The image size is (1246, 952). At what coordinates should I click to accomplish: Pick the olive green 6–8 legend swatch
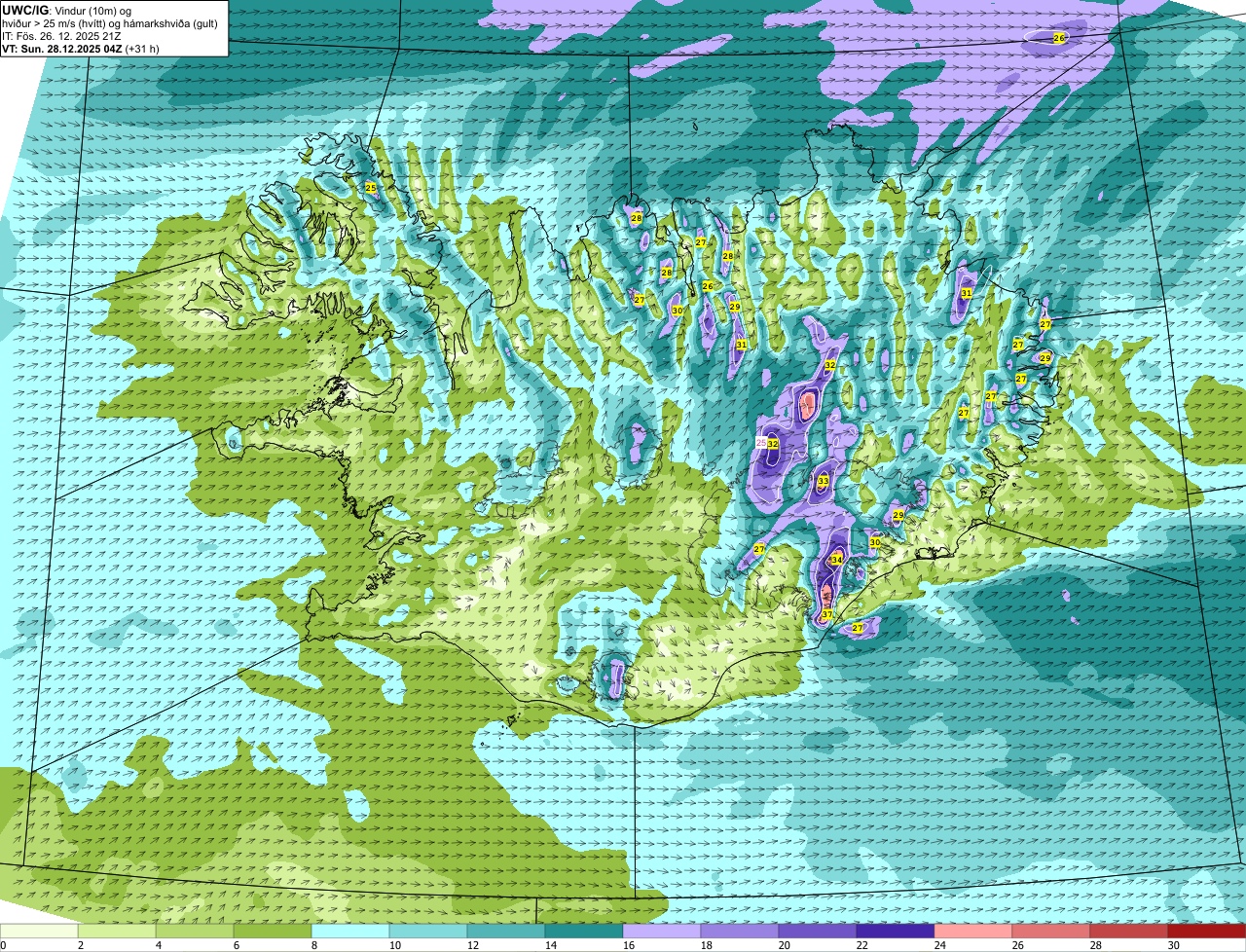273,931
